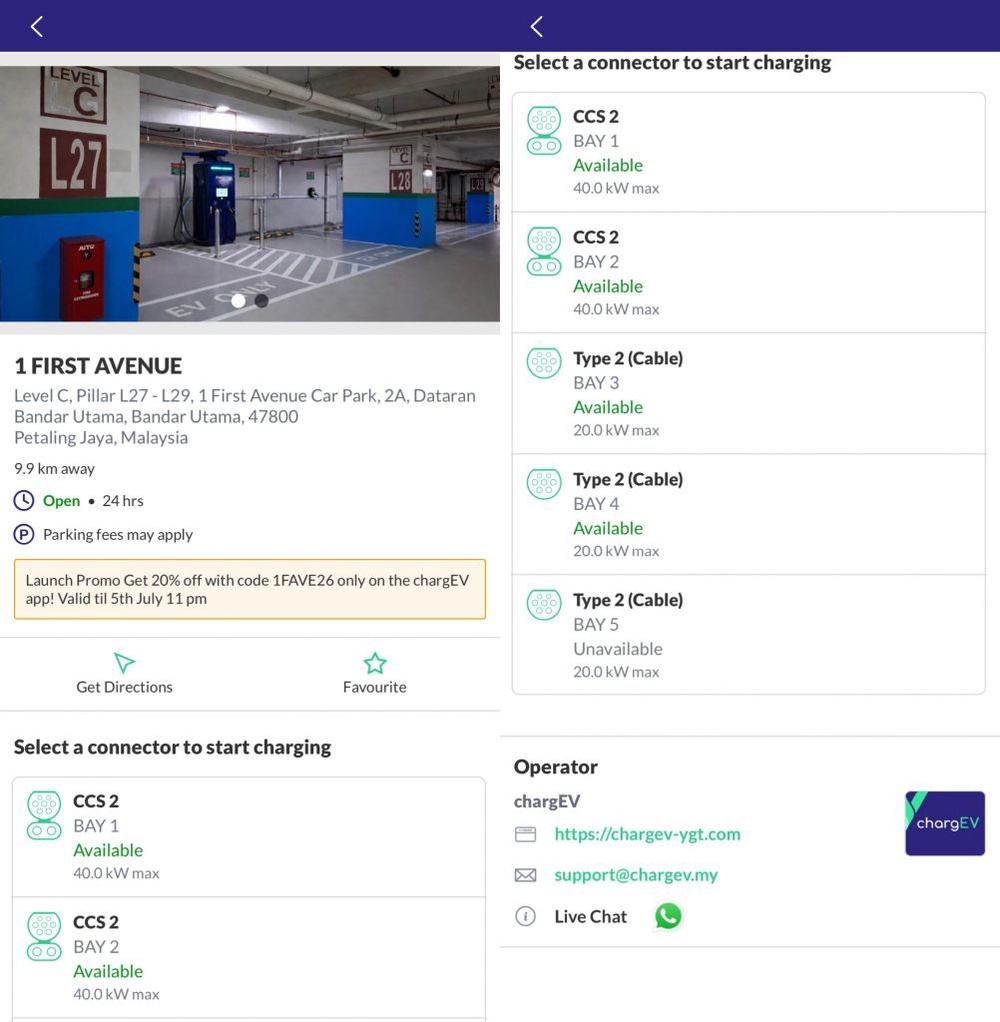Screen dimensions: 1000x1022
Task: Tap the back arrow on right screen
Action: pyautogui.click(x=537, y=27)
